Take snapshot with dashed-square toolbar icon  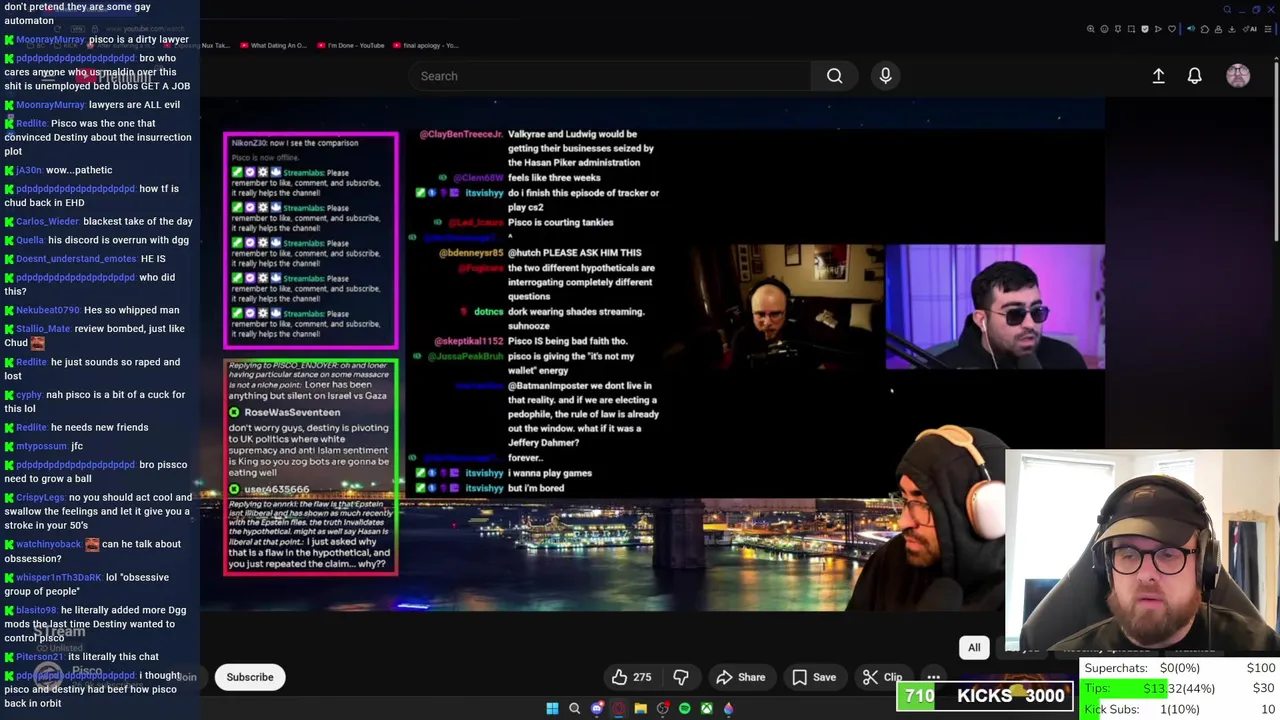point(1131,29)
